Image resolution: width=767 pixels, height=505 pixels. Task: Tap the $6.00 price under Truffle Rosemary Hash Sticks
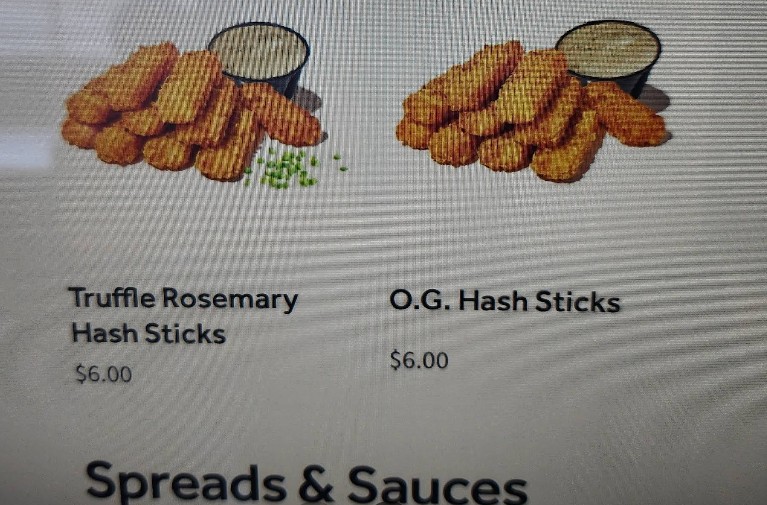point(104,374)
